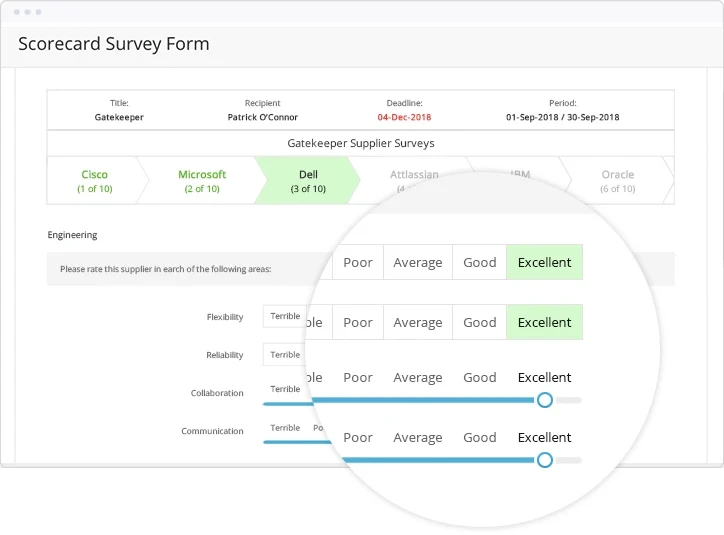
Task: Click the Collaboration slider handle
Action: (545, 400)
